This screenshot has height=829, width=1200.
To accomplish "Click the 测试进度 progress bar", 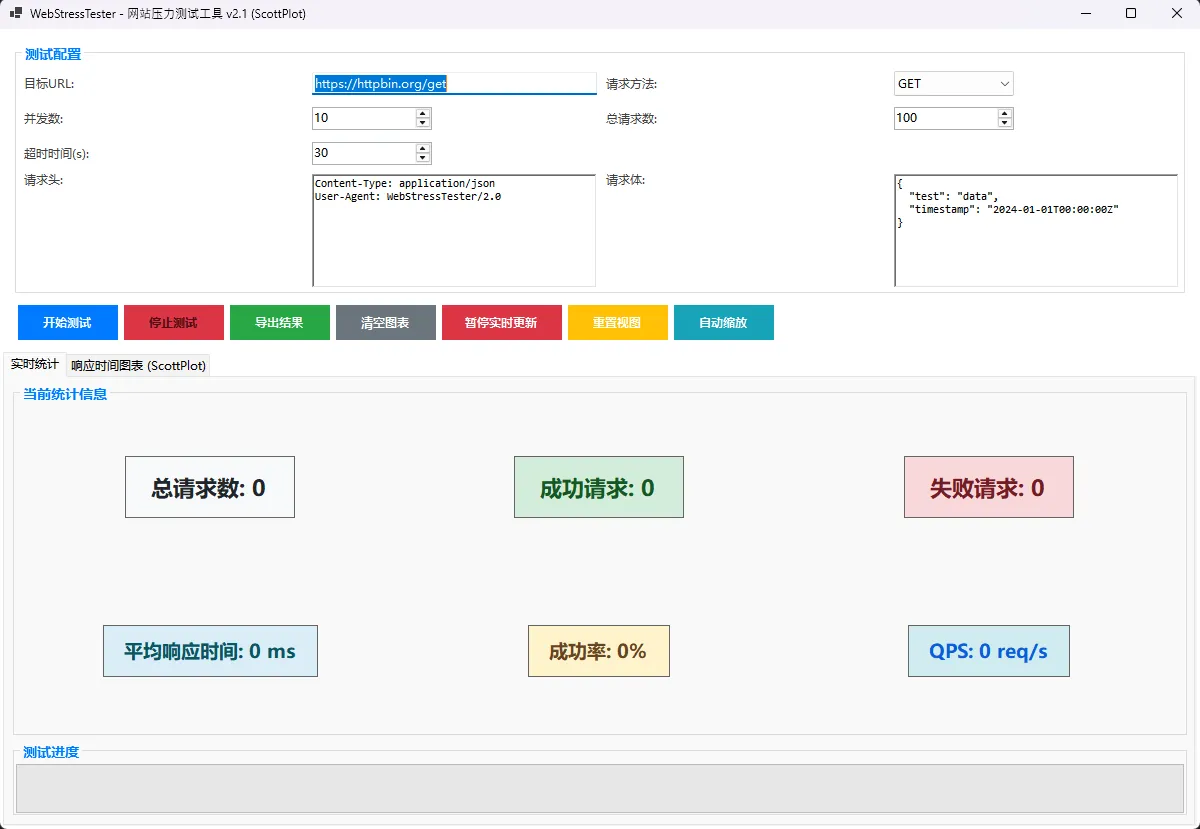I will click(x=600, y=788).
